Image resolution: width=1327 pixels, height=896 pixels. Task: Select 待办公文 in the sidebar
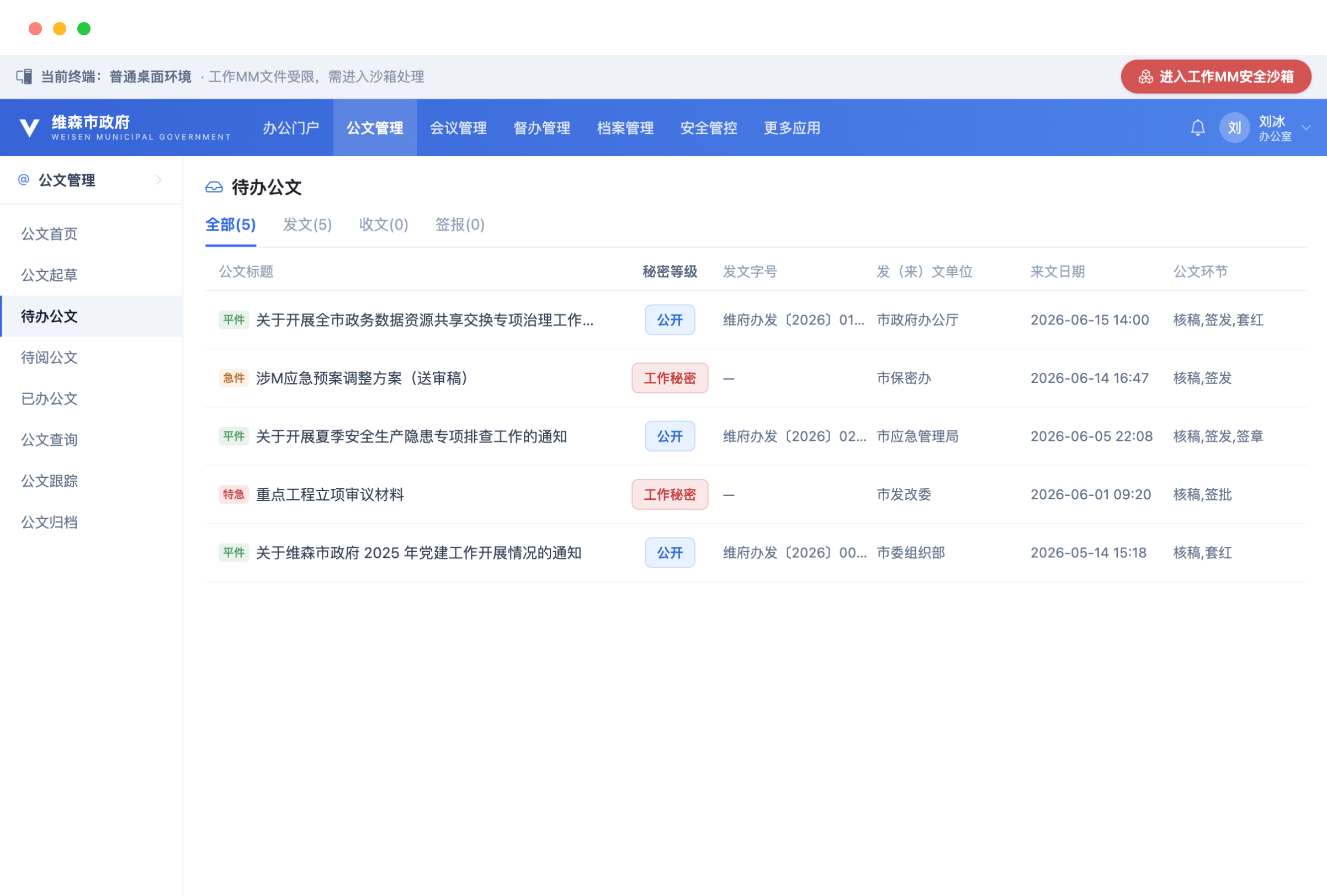coord(92,316)
